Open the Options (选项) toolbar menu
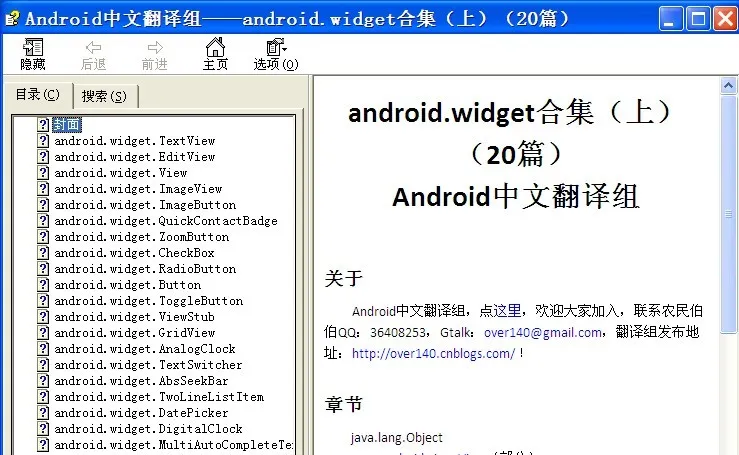 [x=276, y=54]
